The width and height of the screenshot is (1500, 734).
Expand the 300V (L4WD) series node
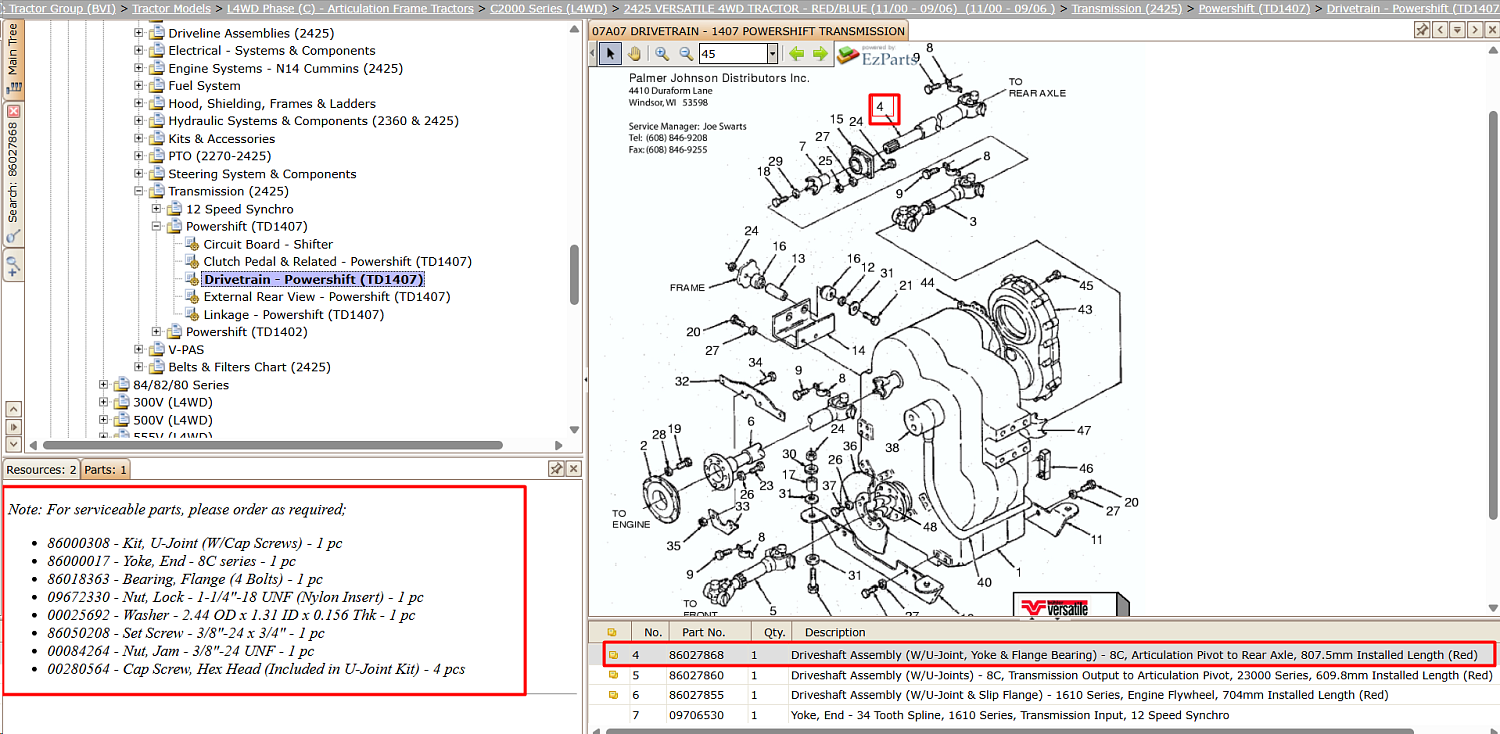(104, 402)
